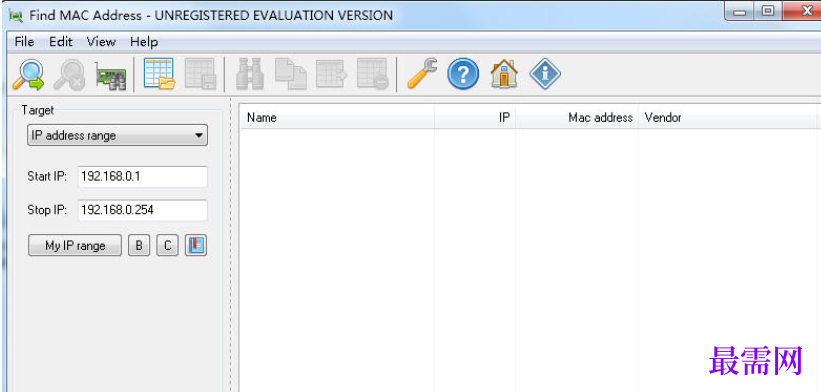Sort by the Name column header

pos(337,118)
